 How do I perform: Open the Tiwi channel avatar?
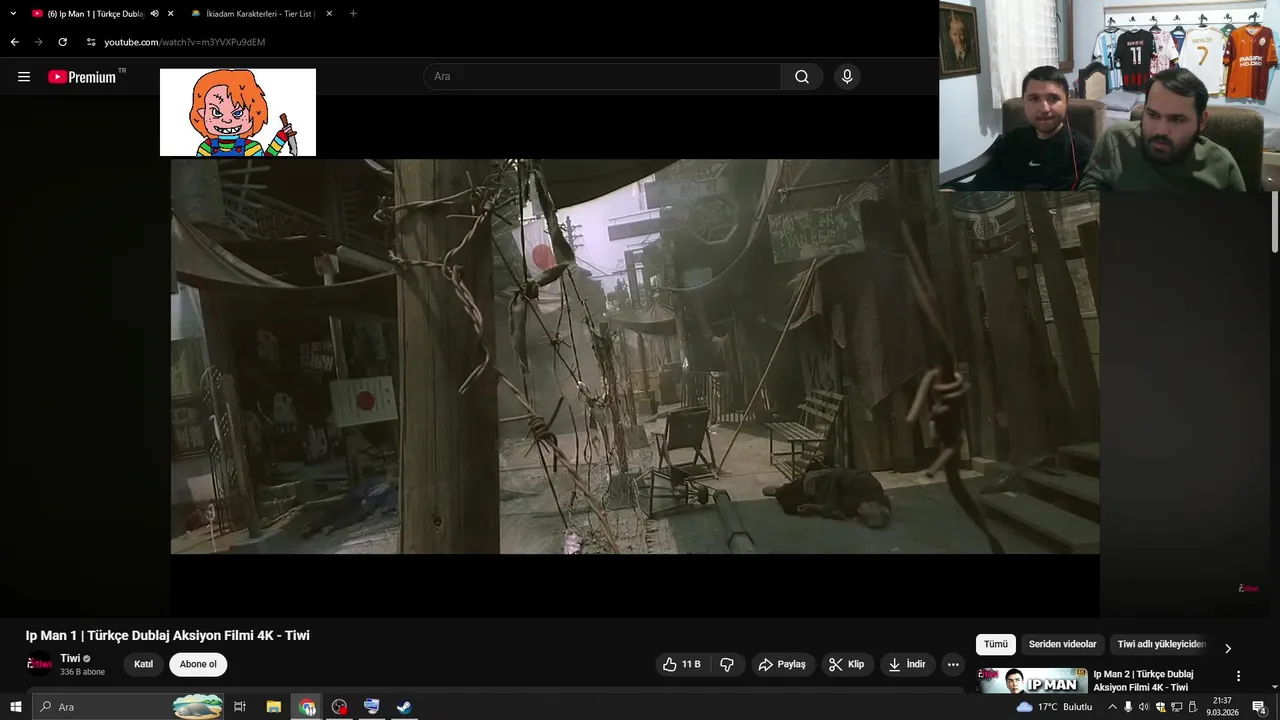click(39, 664)
